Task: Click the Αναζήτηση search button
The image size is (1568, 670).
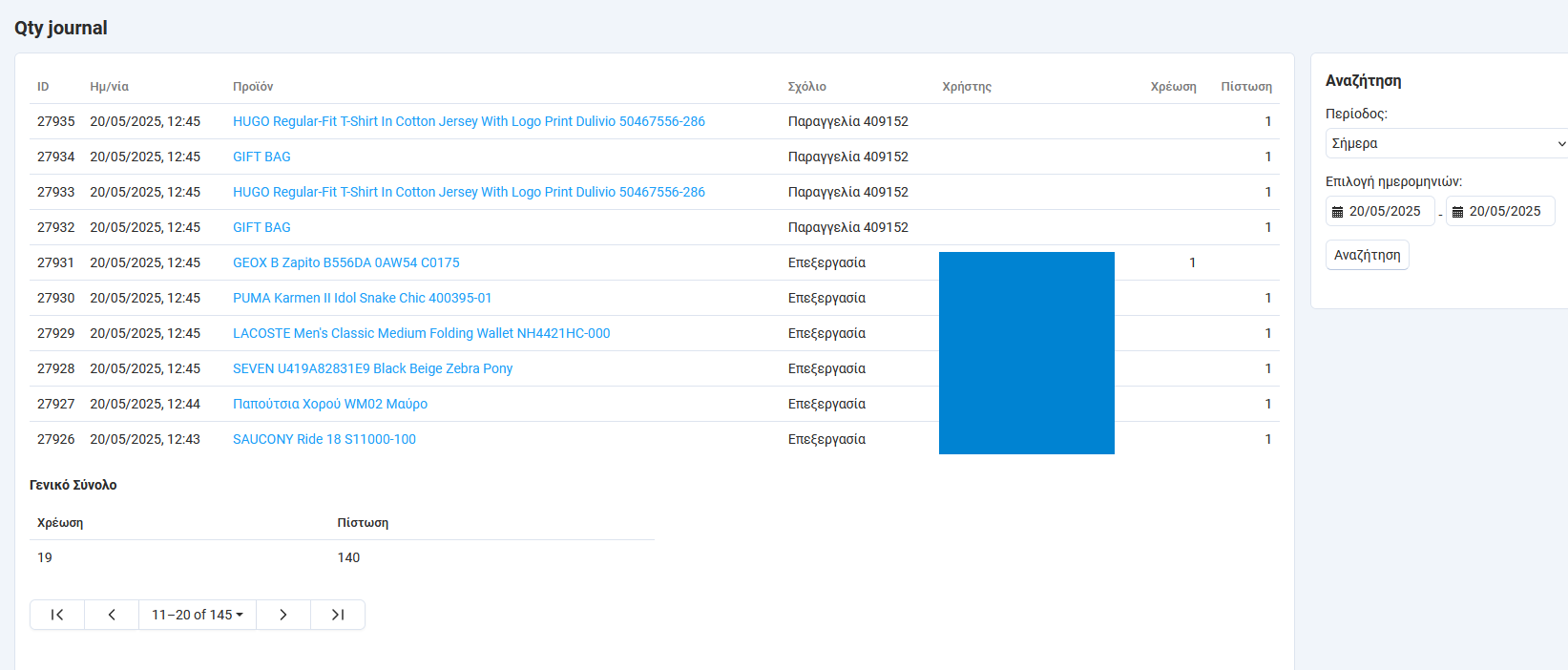Action: pyautogui.click(x=1368, y=255)
